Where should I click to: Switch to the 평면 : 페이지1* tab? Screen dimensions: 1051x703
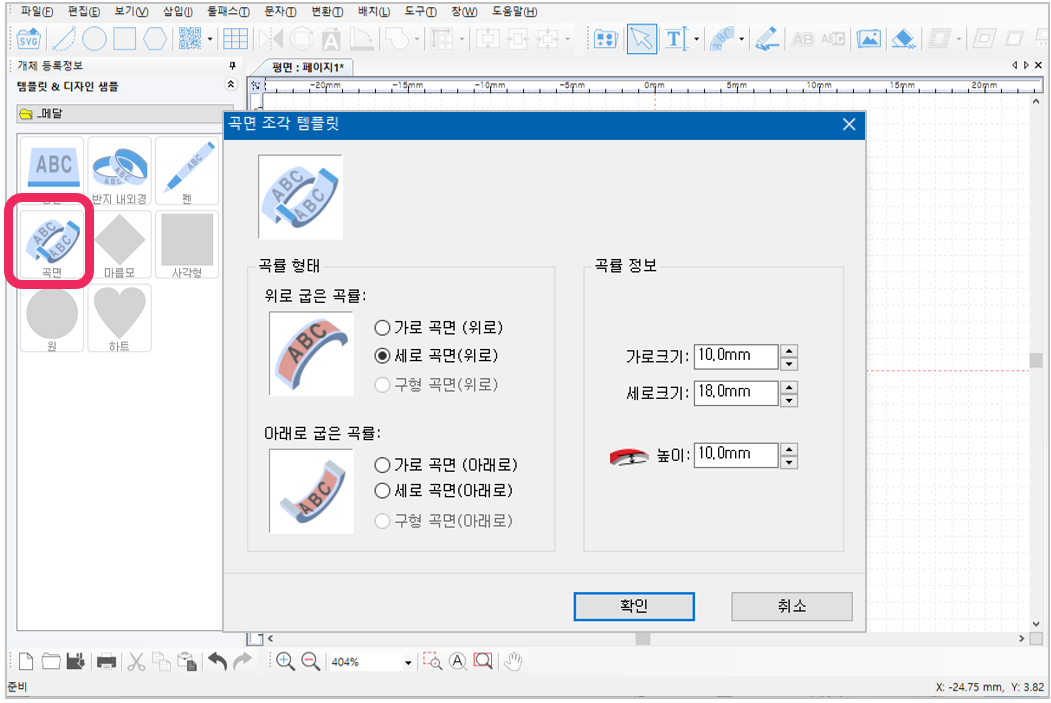point(308,67)
